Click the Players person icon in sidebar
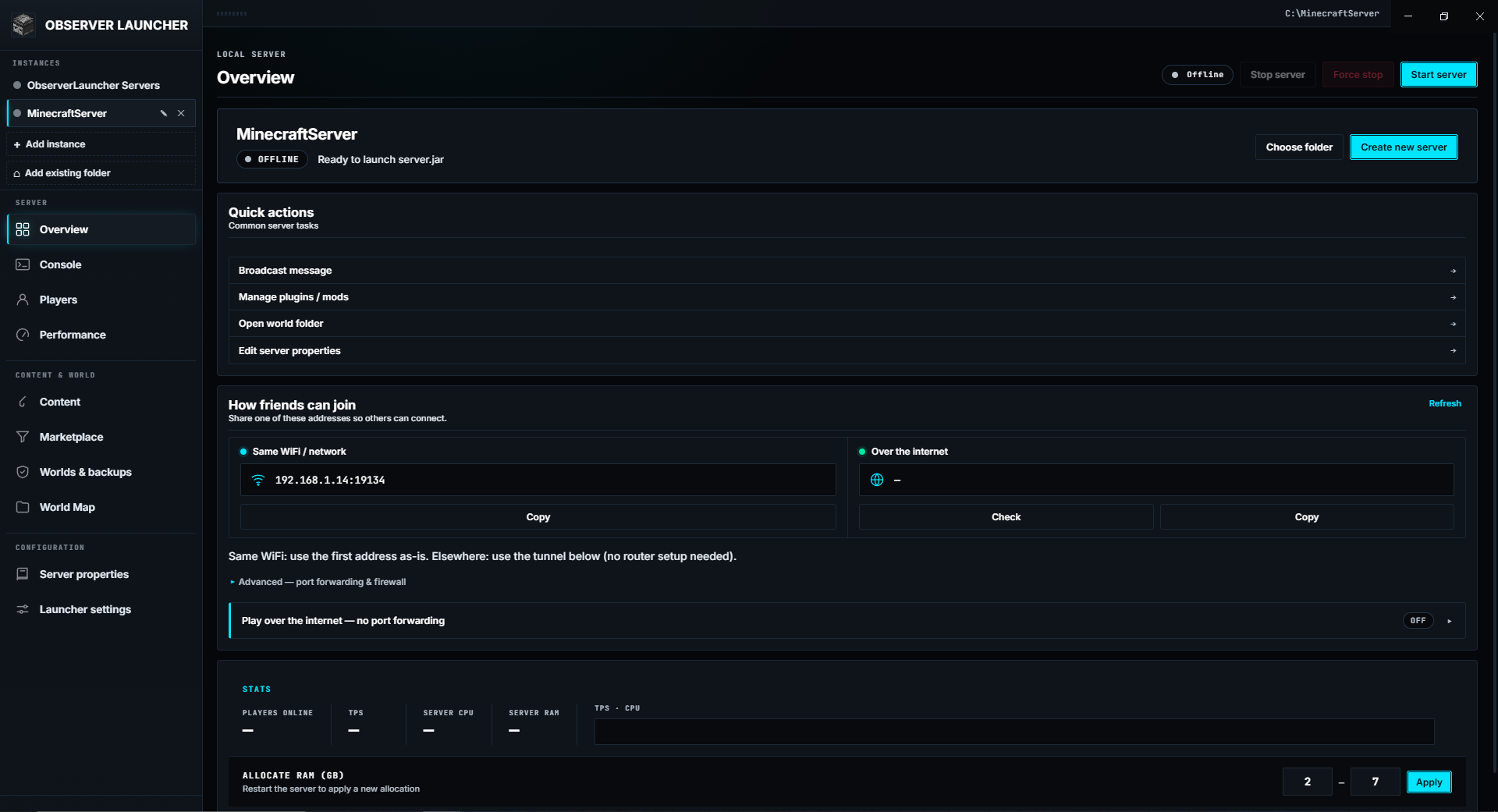1498x812 pixels. pos(23,300)
